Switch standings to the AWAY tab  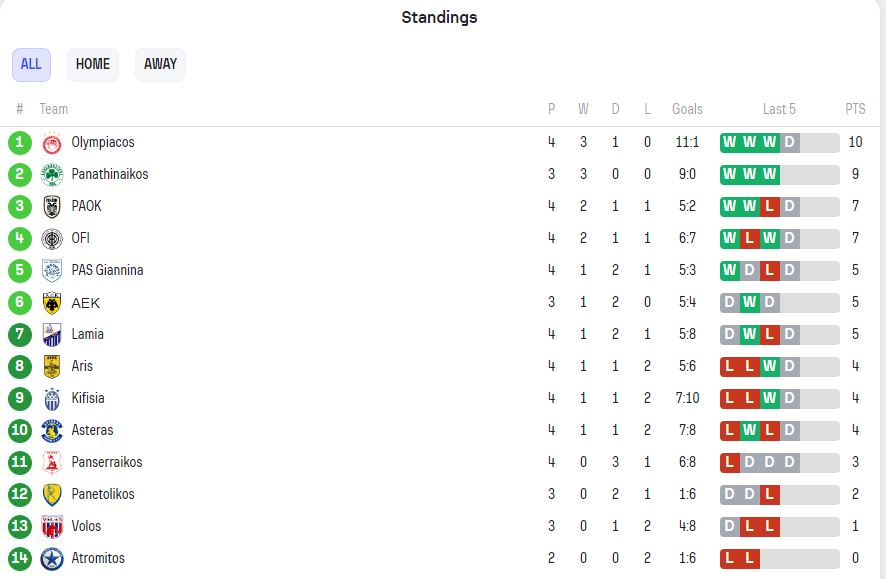(160, 64)
